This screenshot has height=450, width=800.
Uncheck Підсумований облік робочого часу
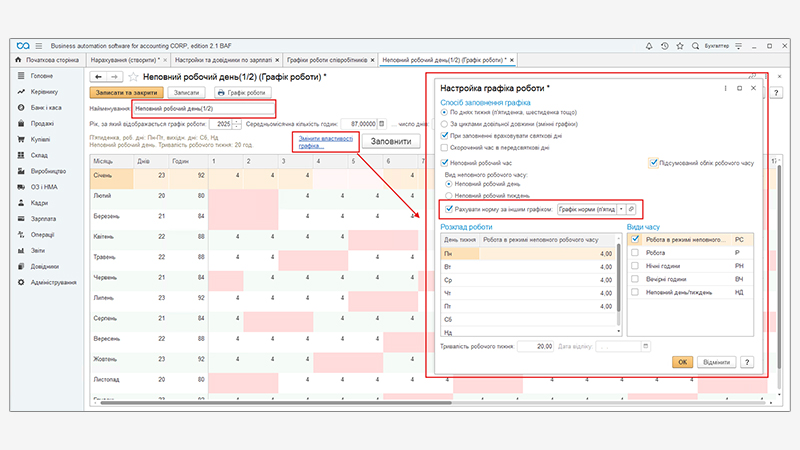pos(652,162)
